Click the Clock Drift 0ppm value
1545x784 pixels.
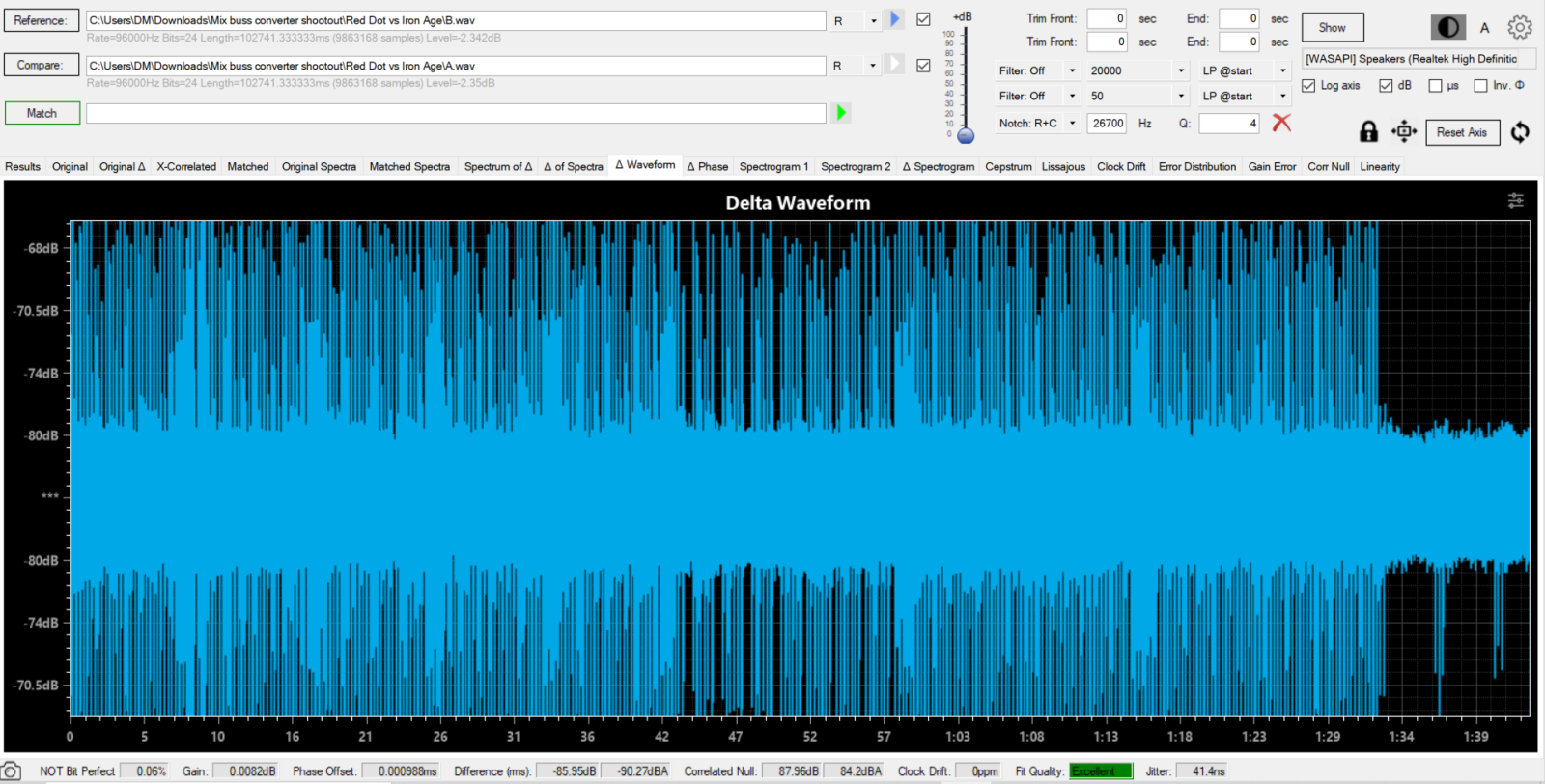[978, 771]
